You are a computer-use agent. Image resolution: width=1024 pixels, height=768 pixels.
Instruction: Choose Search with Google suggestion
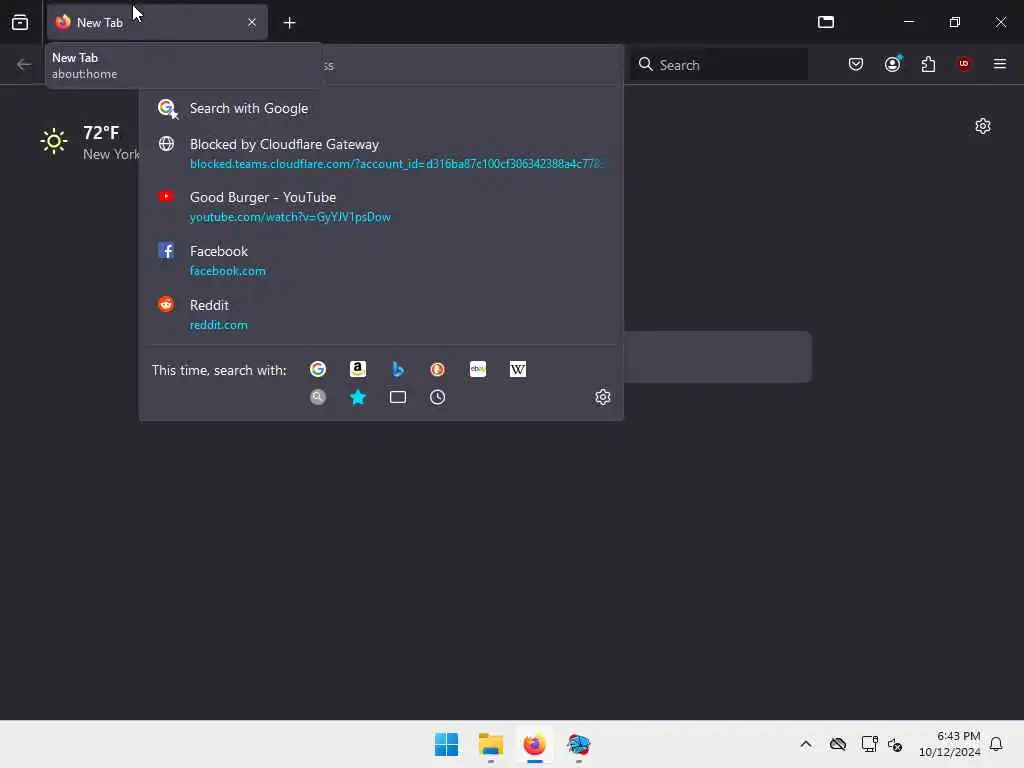pyautogui.click(x=381, y=108)
